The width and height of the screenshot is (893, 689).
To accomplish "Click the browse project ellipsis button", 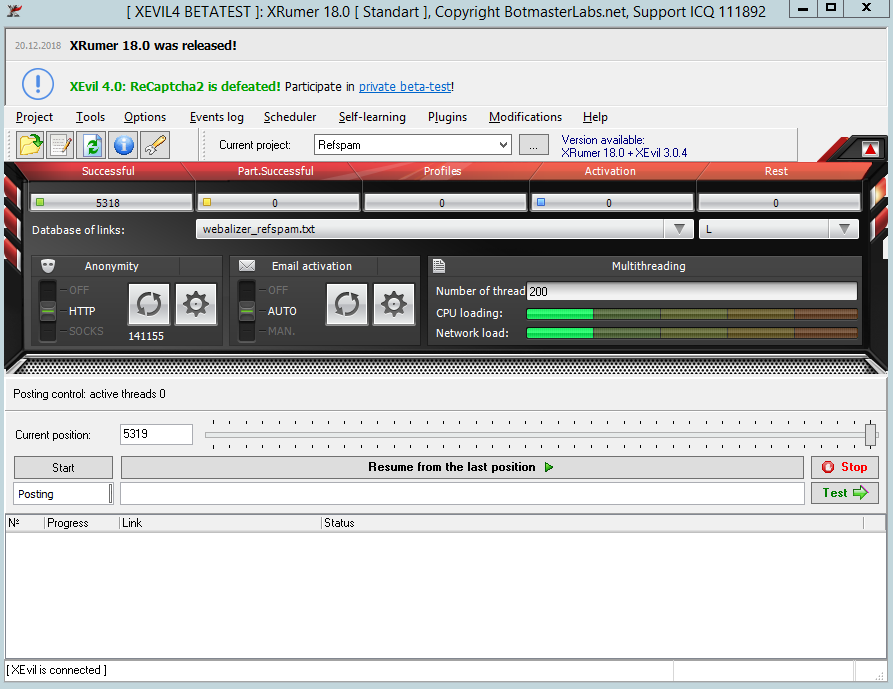I will (x=534, y=145).
